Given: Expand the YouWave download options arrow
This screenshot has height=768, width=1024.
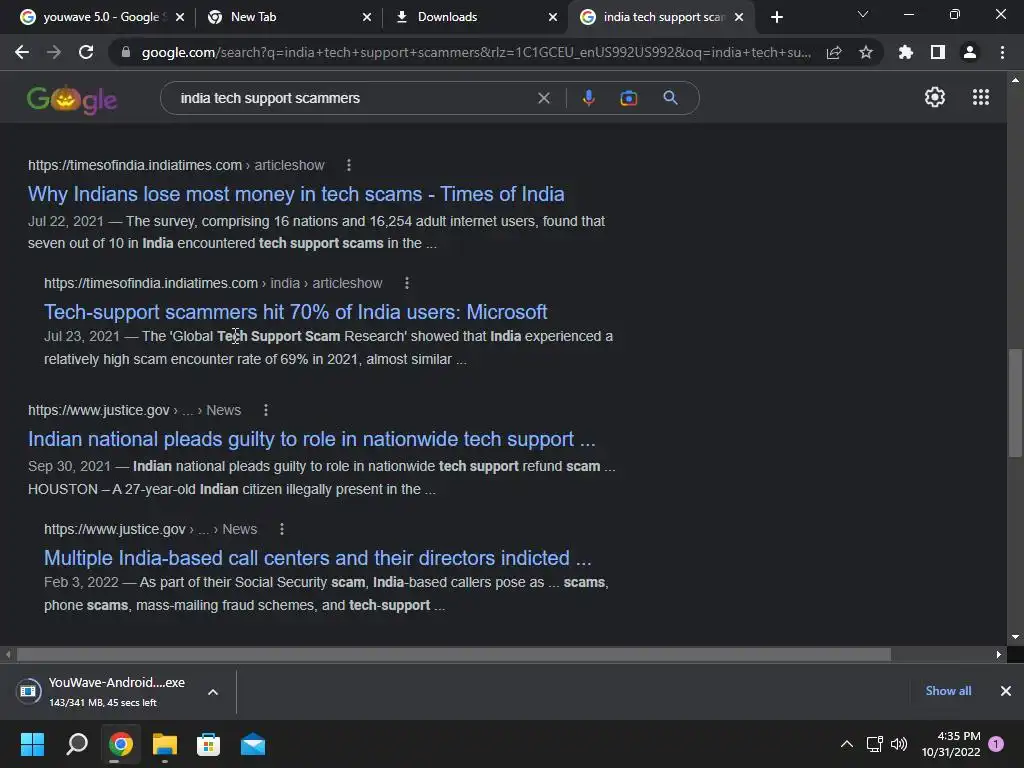Looking at the screenshot, I should [213, 692].
